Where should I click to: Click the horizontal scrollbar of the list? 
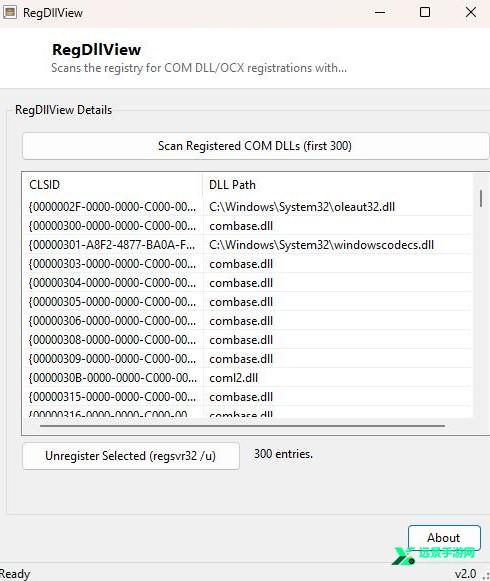point(242,426)
